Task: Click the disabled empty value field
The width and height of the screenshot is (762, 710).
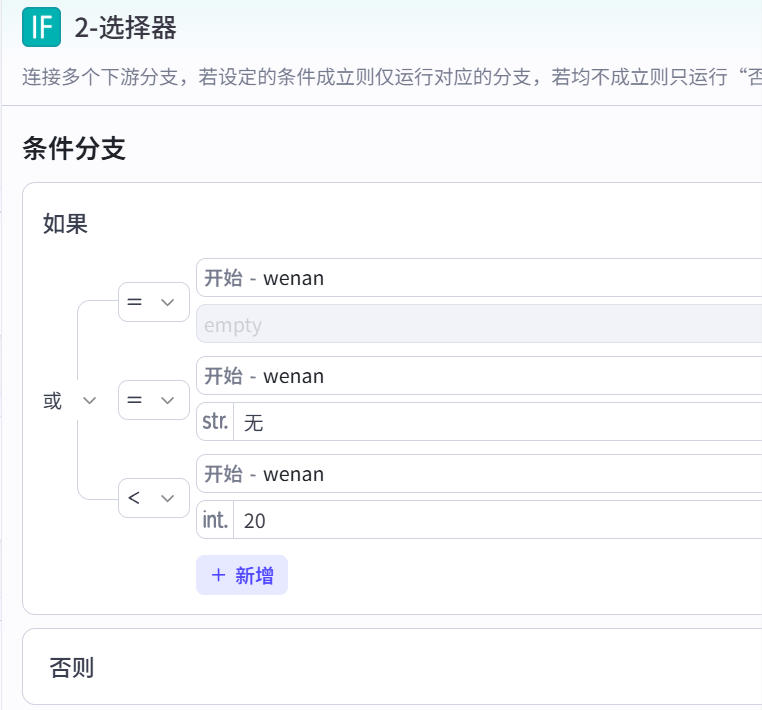Action: point(479,324)
